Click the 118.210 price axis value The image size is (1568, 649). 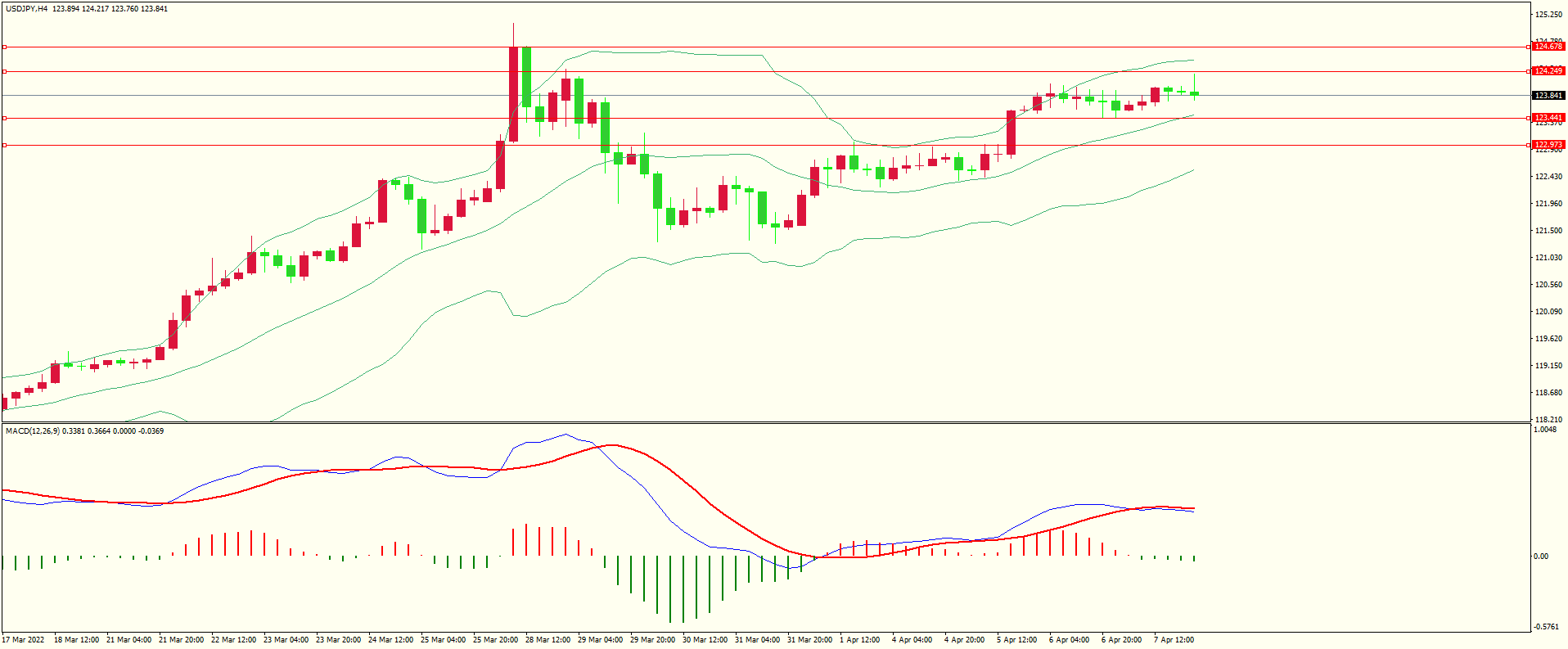pyautogui.click(x=1548, y=420)
